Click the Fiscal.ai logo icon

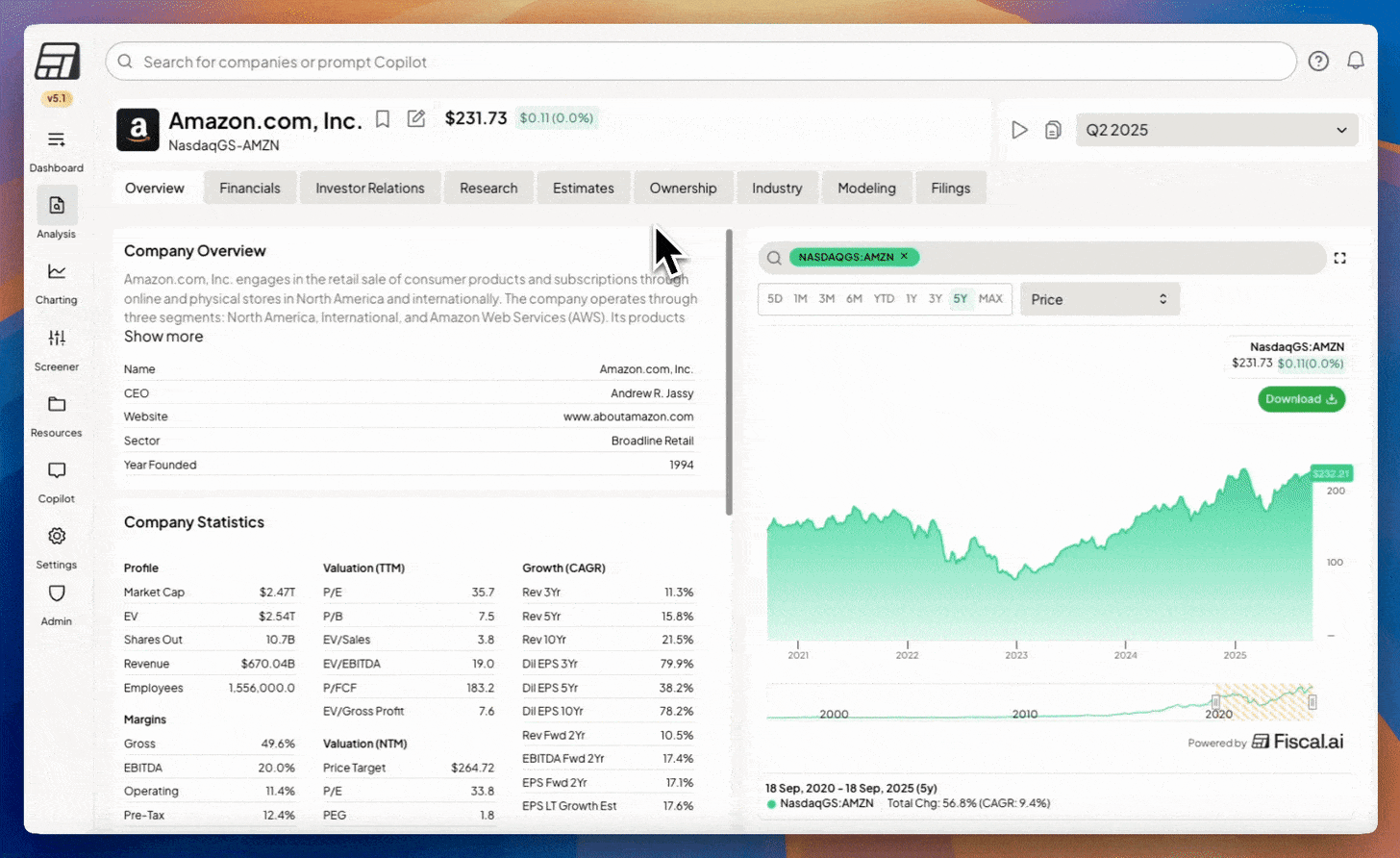[57, 62]
